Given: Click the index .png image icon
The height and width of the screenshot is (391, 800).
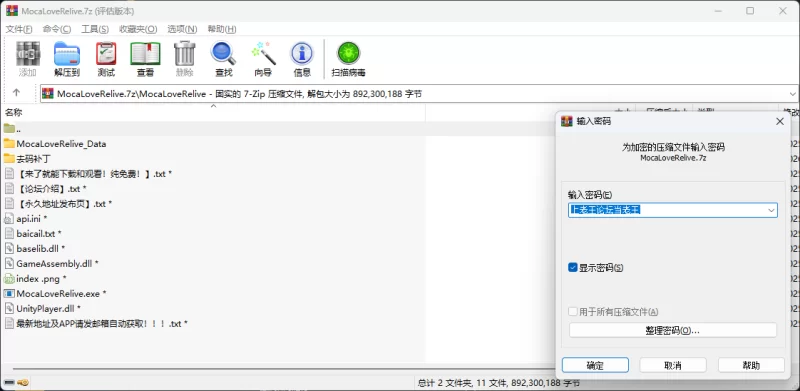Looking at the screenshot, I should (x=9, y=279).
